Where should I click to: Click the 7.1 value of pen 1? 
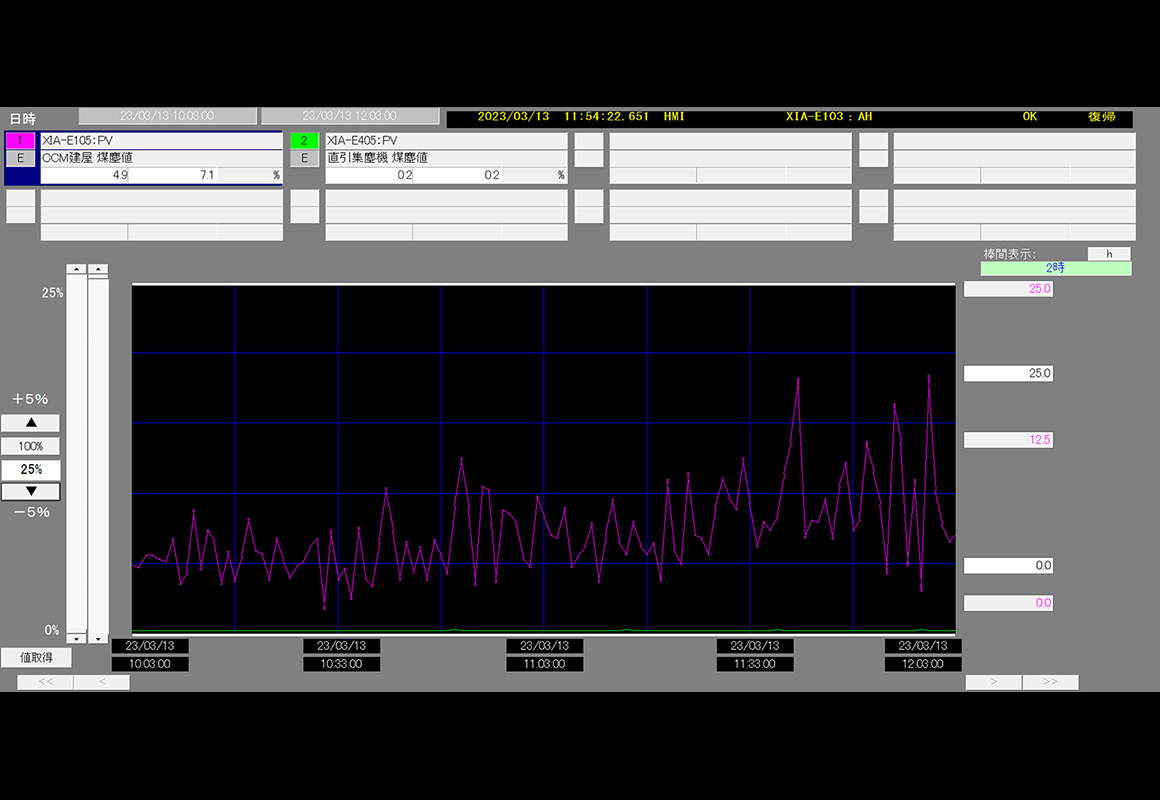[x=172, y=175]
